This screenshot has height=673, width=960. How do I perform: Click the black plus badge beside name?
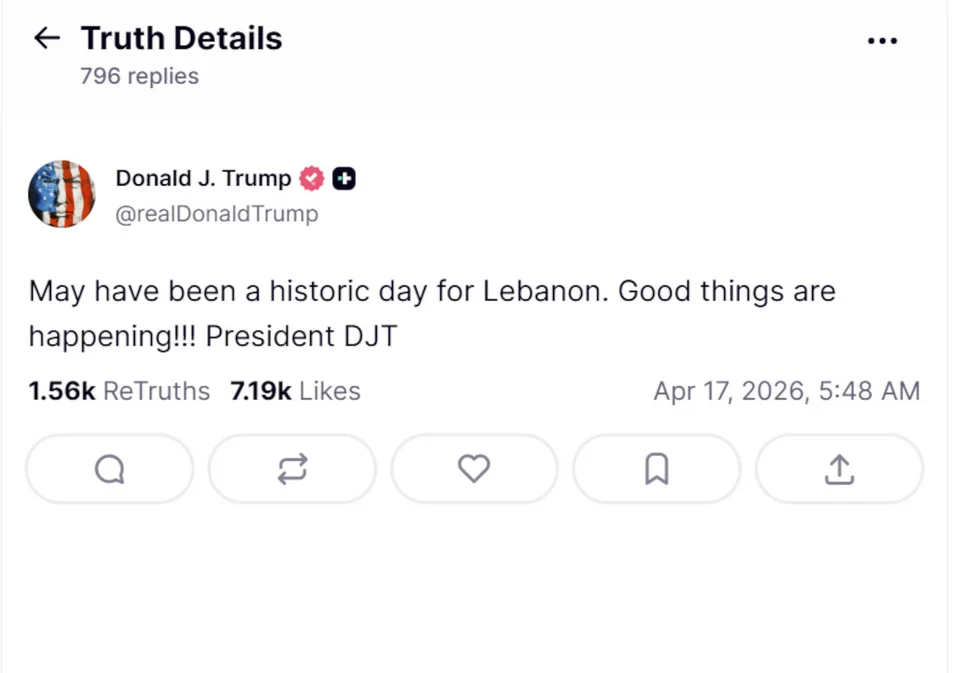pos(343,179)
